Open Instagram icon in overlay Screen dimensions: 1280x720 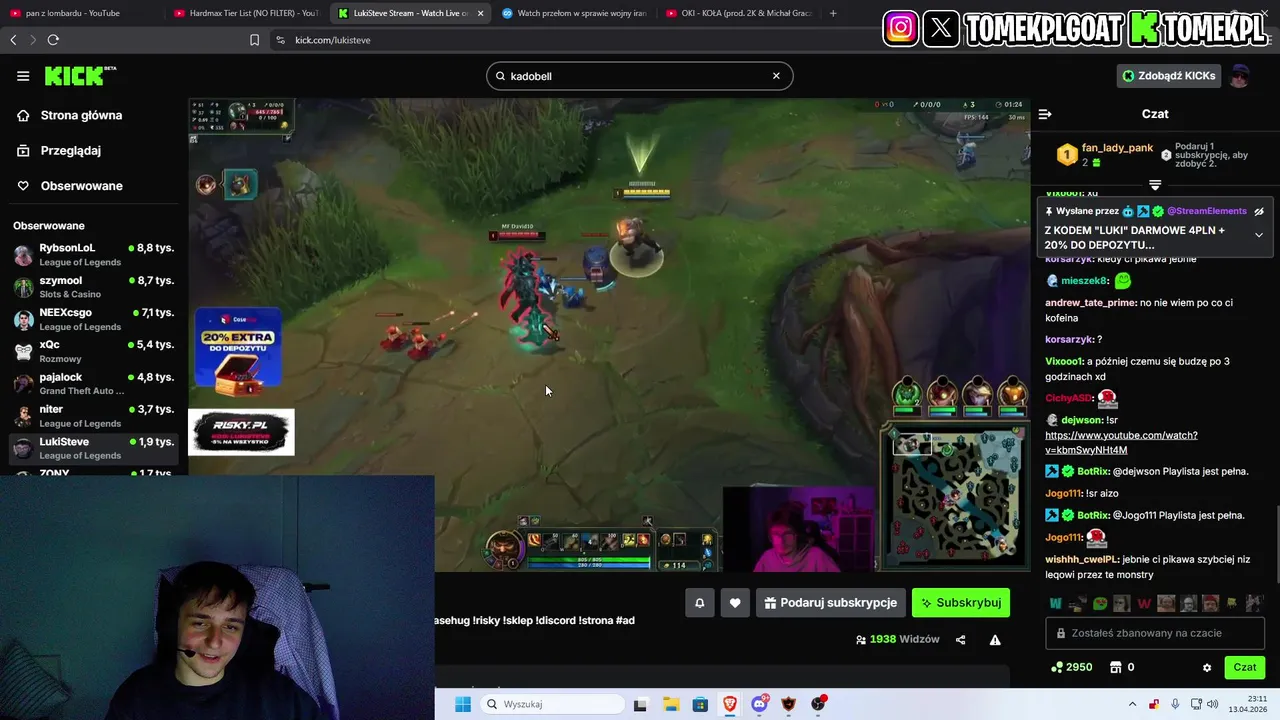(900, 28)
